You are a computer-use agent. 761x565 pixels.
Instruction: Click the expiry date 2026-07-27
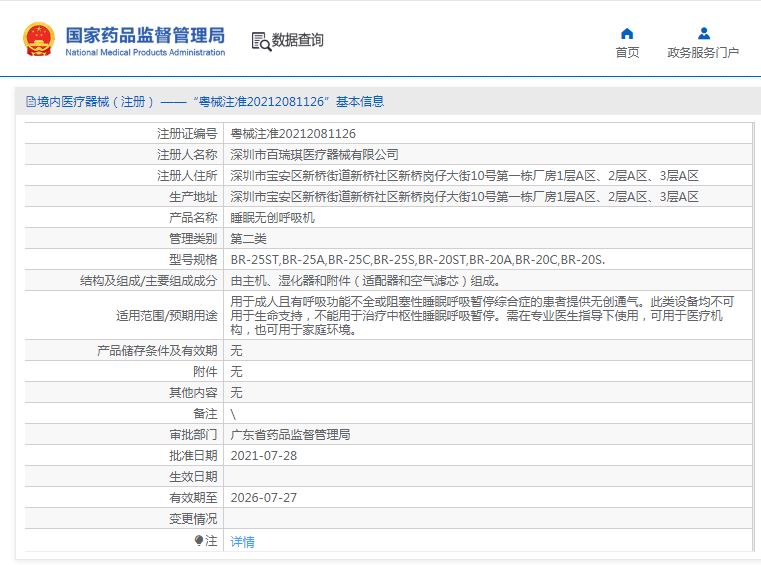(x=263, y=497)
